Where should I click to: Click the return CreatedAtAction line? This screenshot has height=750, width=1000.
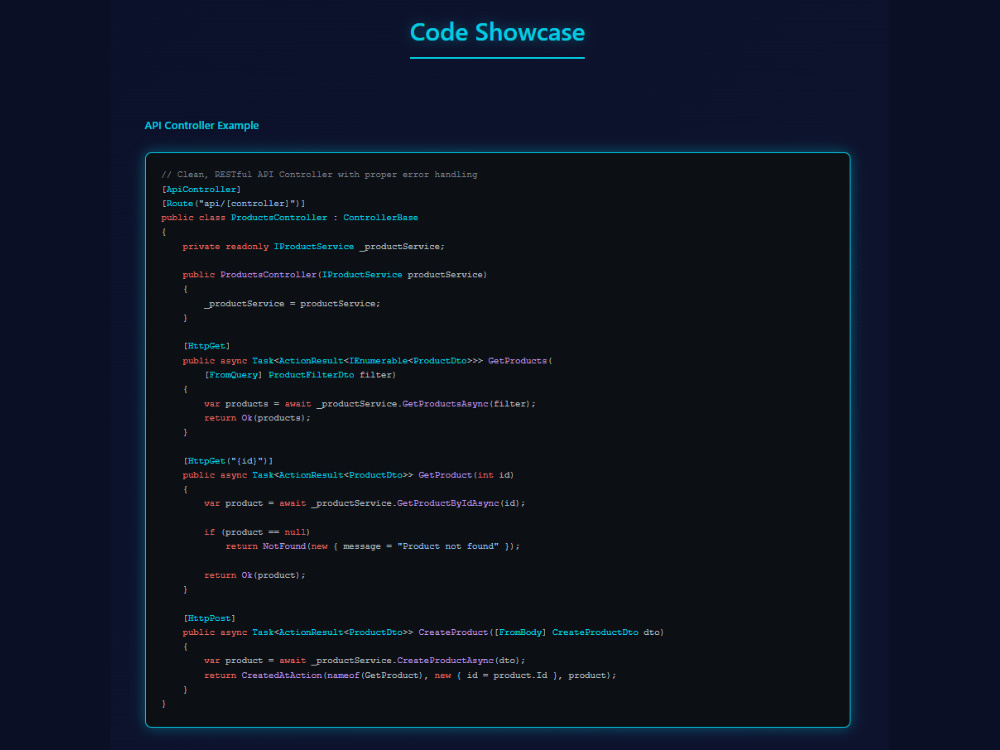pyautogui.click(x=410, y=675)
